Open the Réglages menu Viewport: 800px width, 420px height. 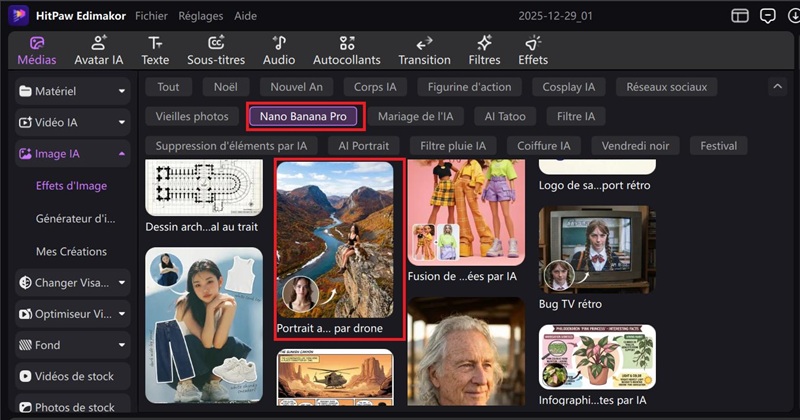tap(201, 16)
